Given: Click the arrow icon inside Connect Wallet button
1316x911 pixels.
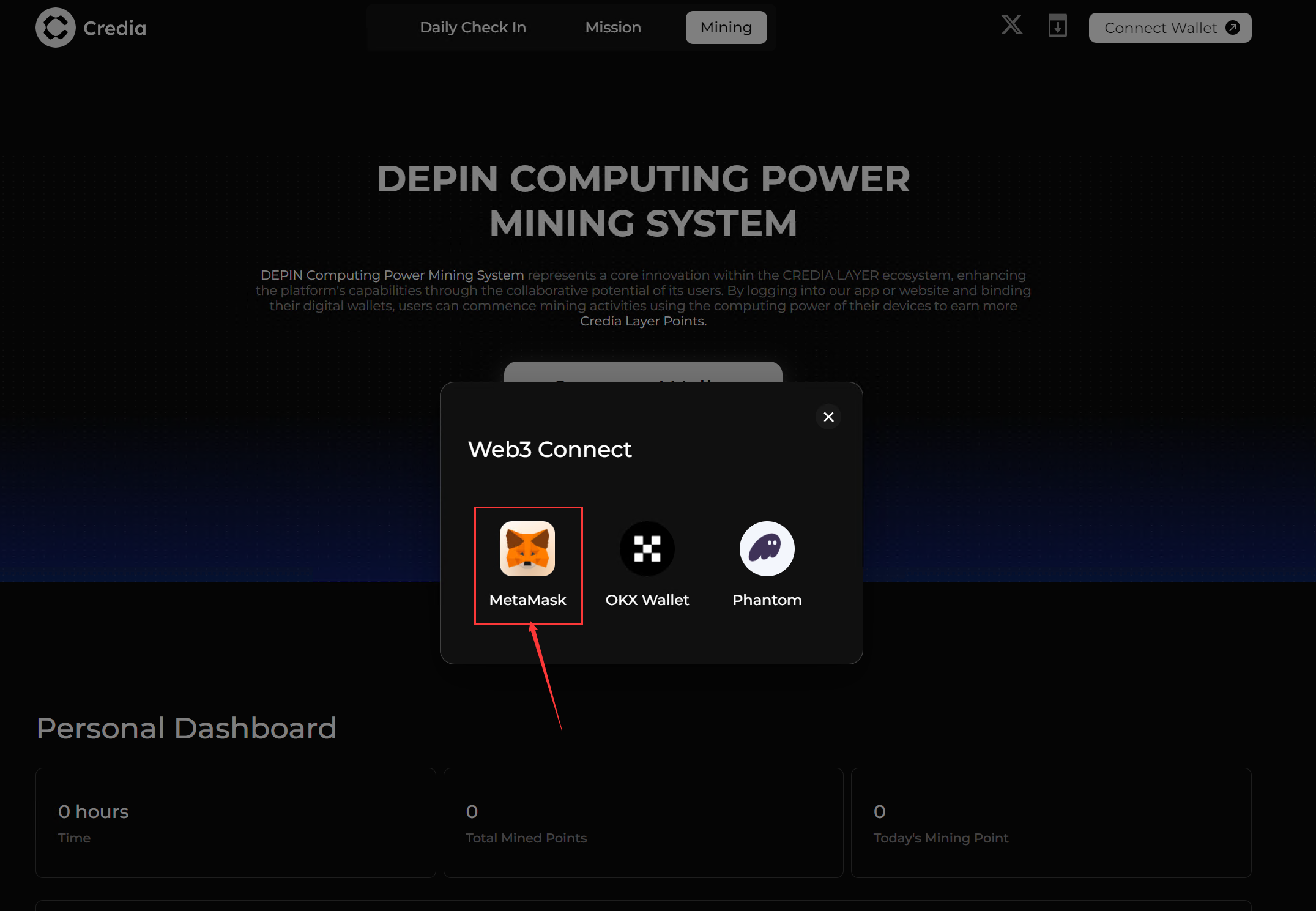Looking at the screenshot, I should coord(1233,28).
